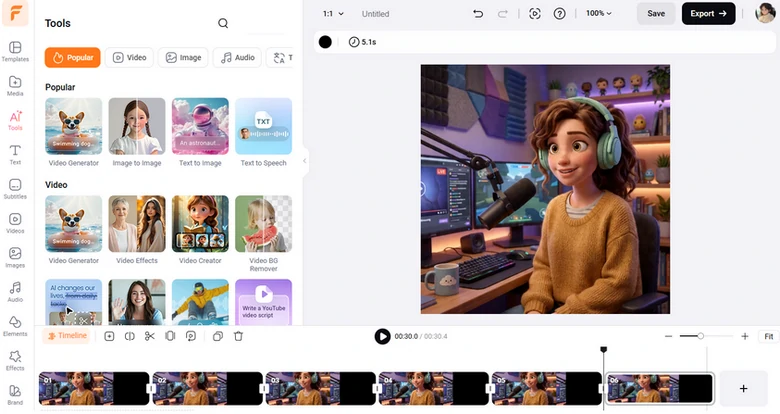Undo the last action

coord(478,14)
